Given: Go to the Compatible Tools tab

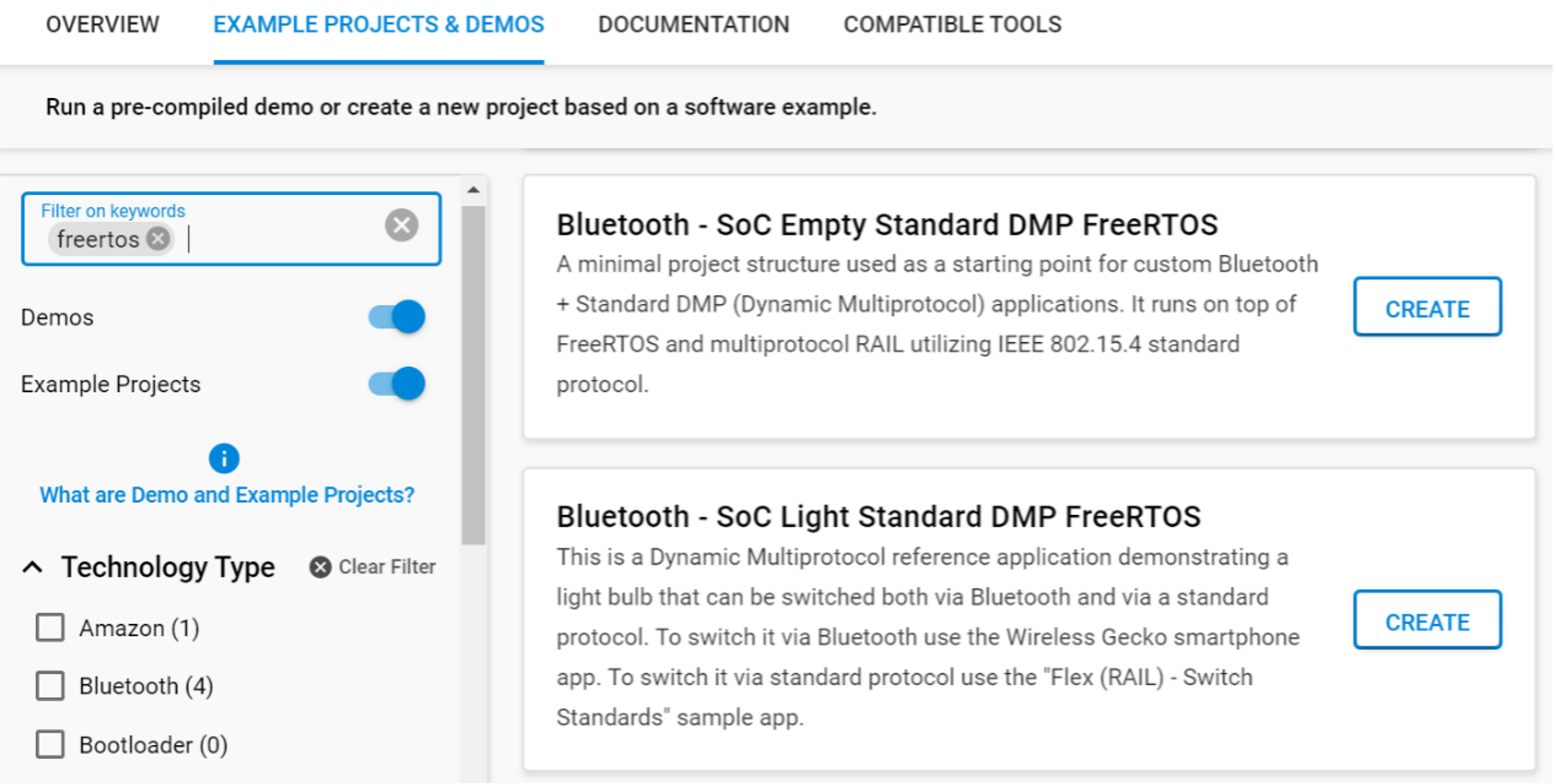Looking at the screenshot, I should (952, 25).
